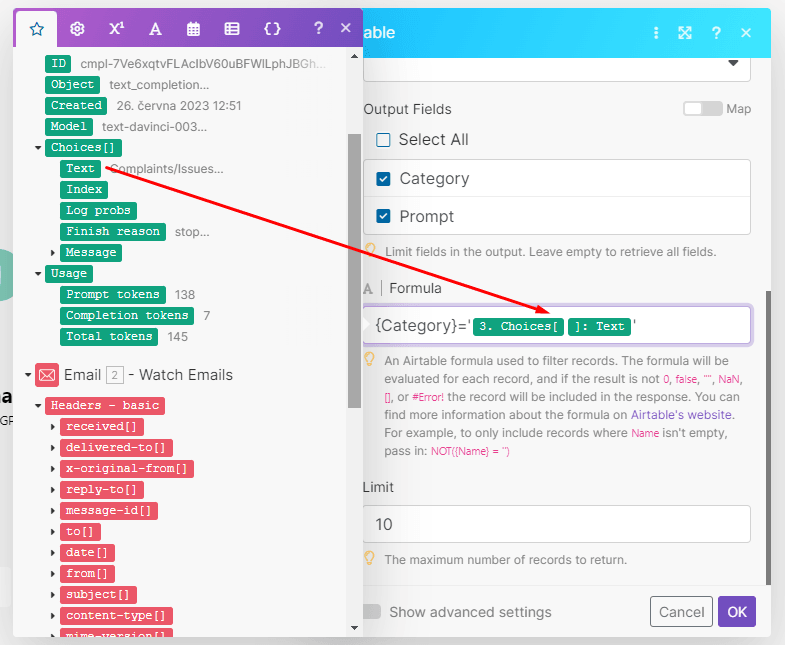This screenshot has width=785, height=645.
Task: Switch to the general functions gear tab
Action: 77,29
